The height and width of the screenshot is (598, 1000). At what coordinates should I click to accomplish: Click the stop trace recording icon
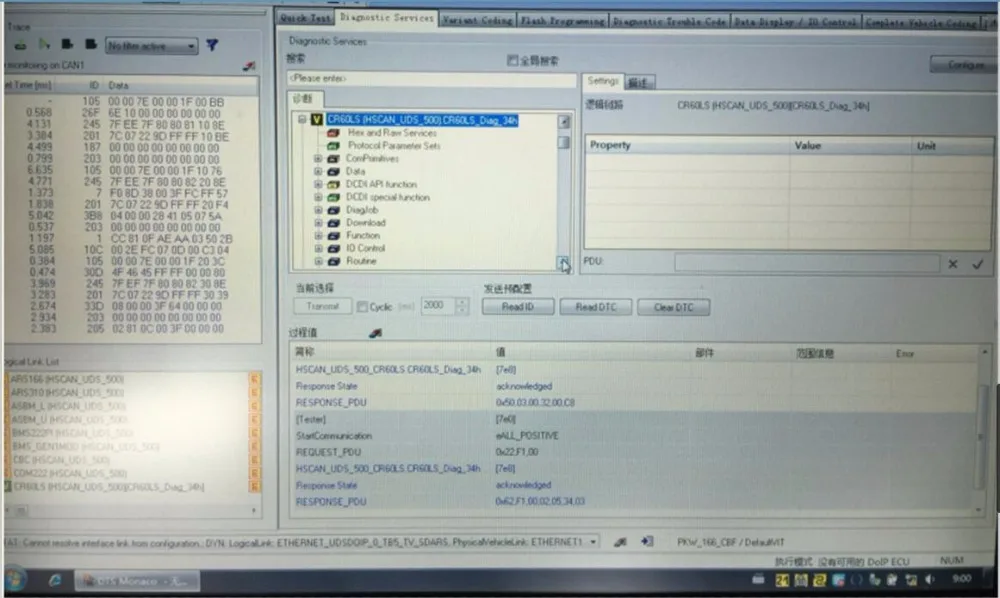point(66,45)
